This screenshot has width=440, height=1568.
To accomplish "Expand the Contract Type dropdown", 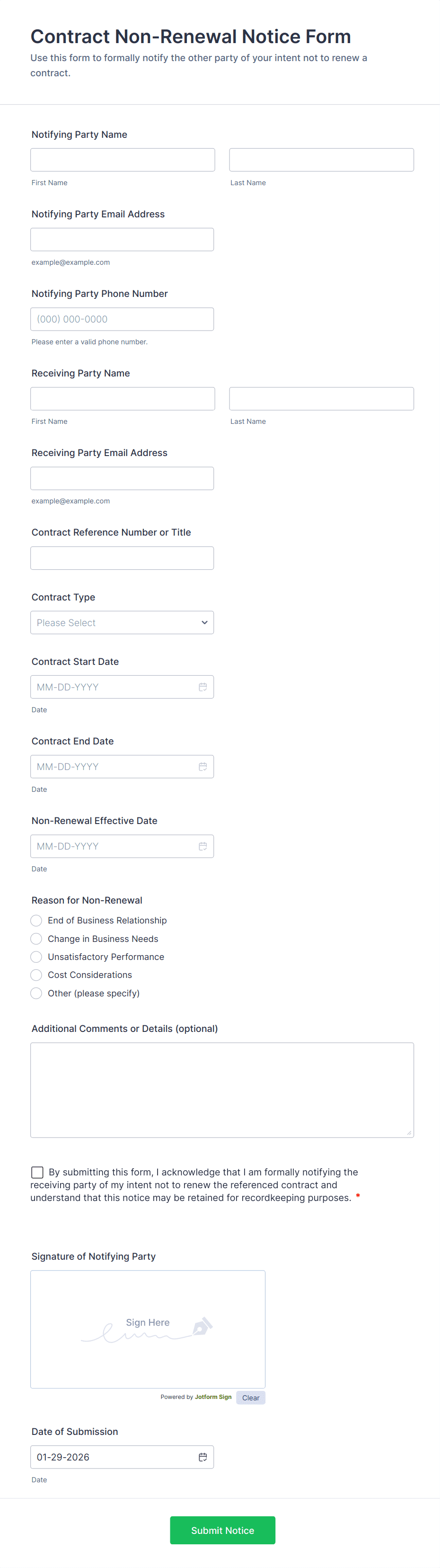I will coord(122,623).
